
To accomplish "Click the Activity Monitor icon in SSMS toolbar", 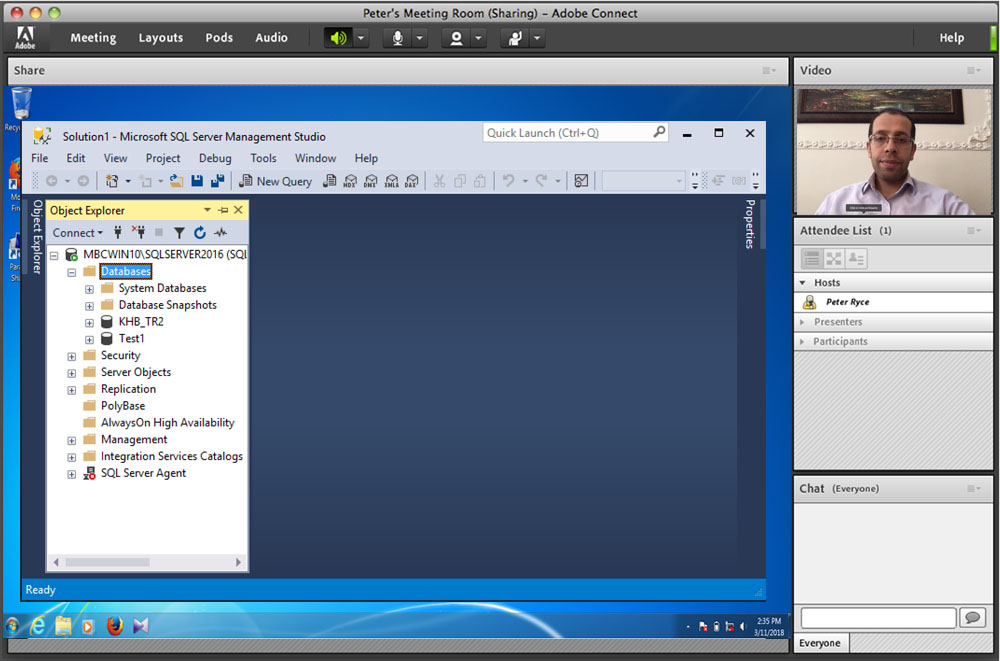I will click(x=581, y=181).
